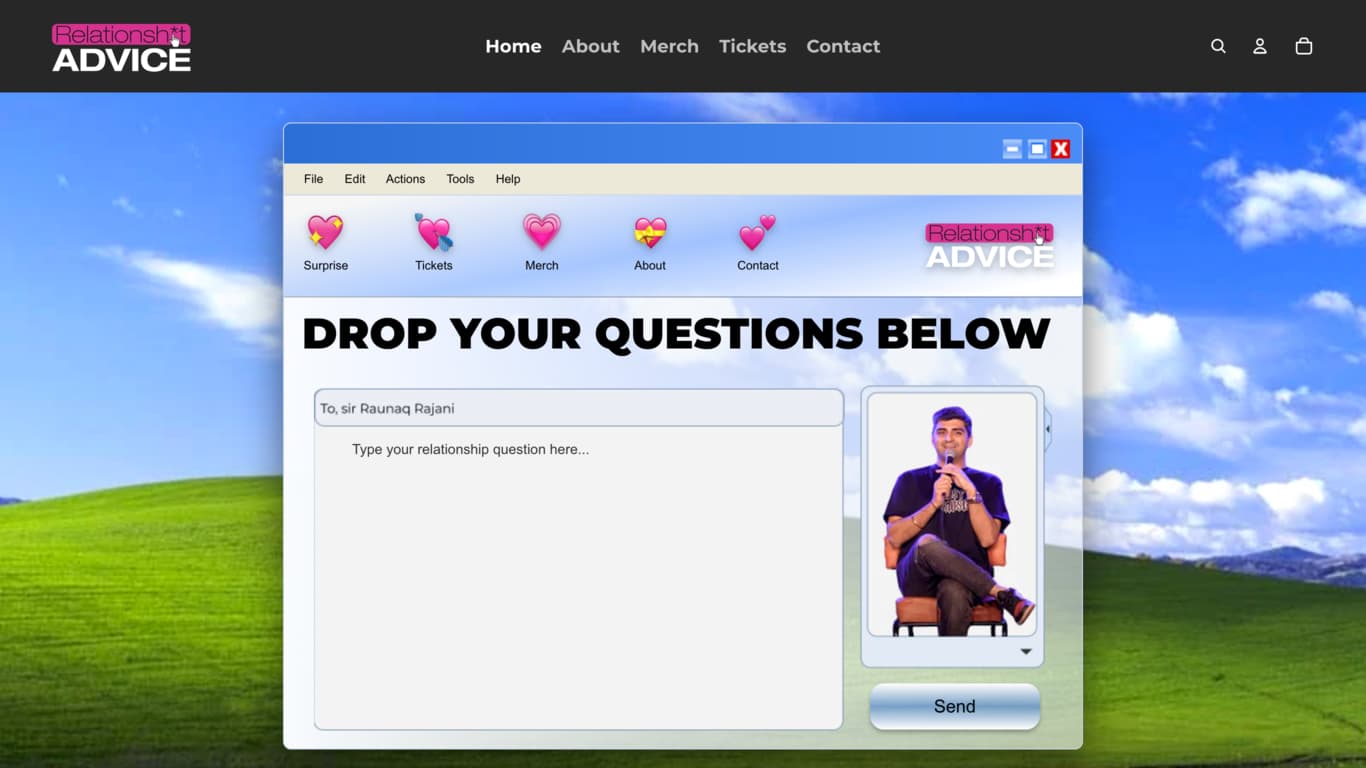Click the About ribbon heart icon
The width and height of the screenshot is (1366, 768).
click(x=650, y=233)
